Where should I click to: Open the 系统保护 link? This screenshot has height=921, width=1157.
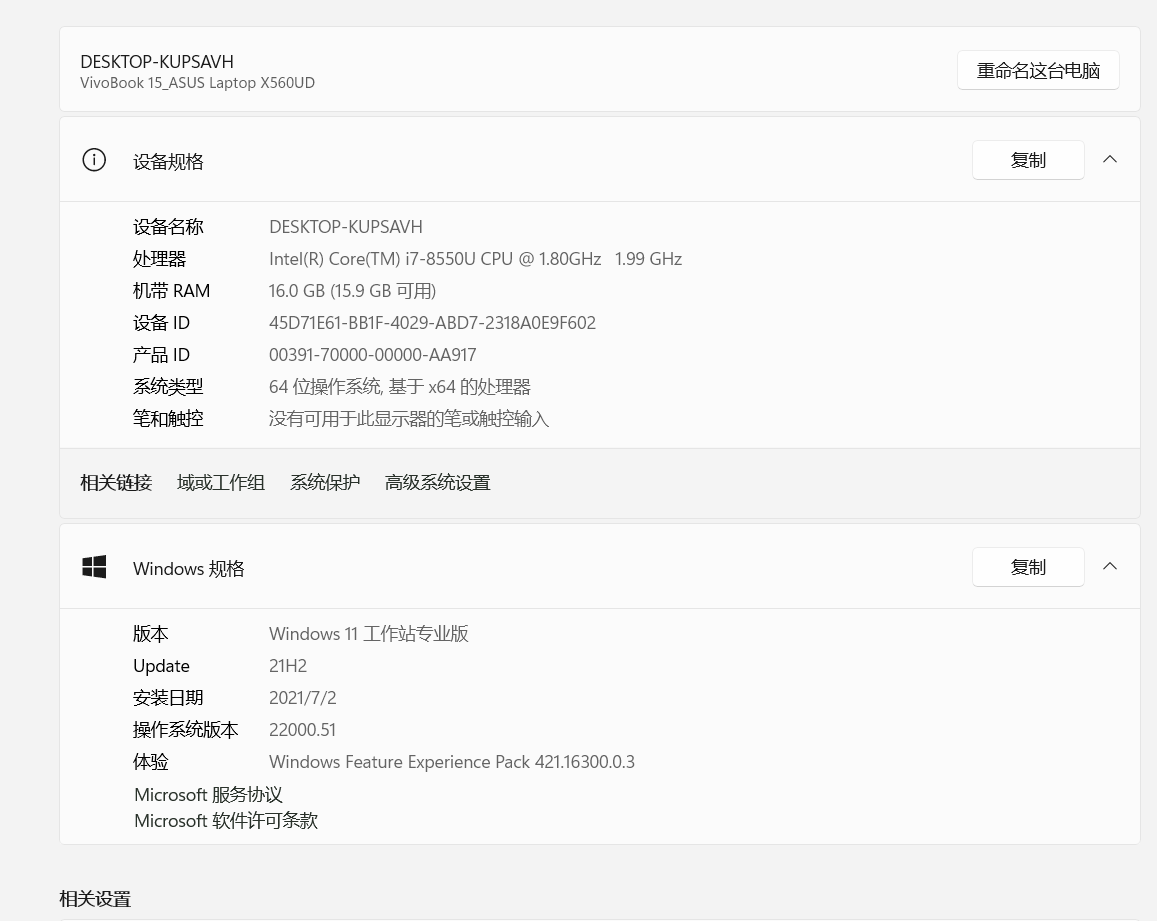325,483
